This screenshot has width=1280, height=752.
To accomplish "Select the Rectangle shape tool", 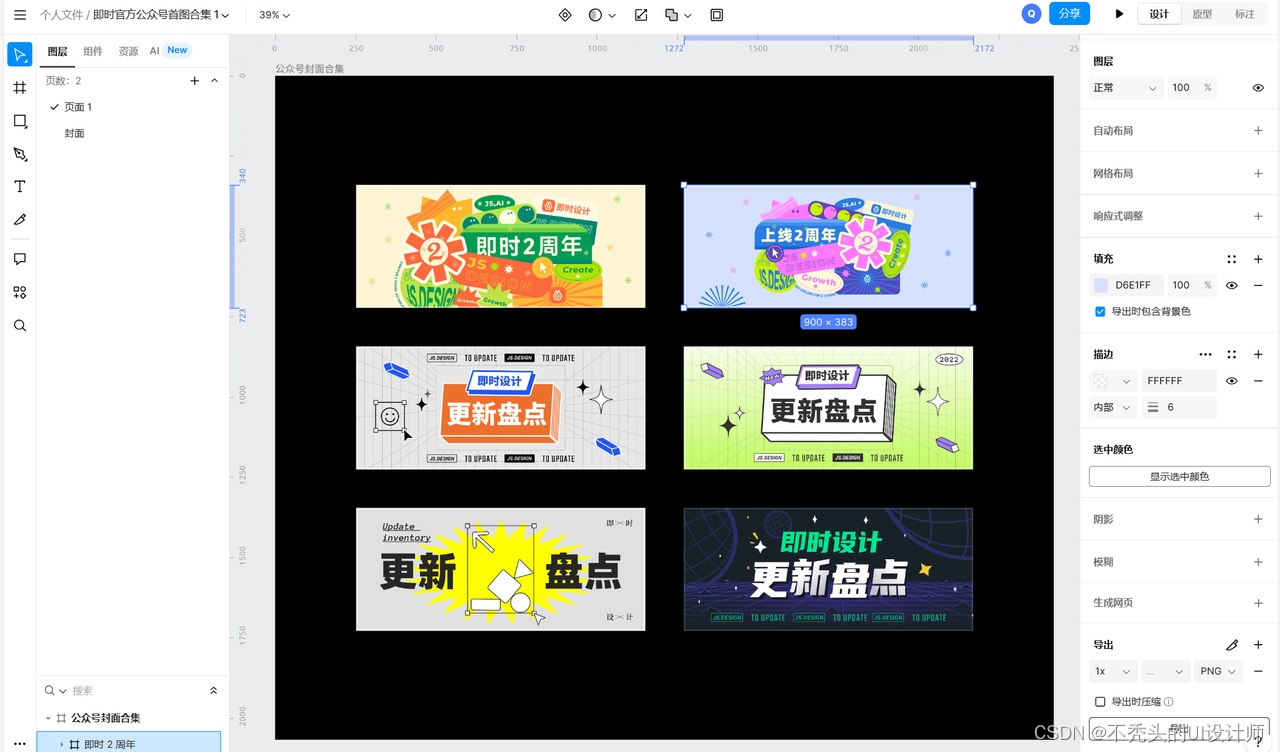I will click(x=20, y=121).
